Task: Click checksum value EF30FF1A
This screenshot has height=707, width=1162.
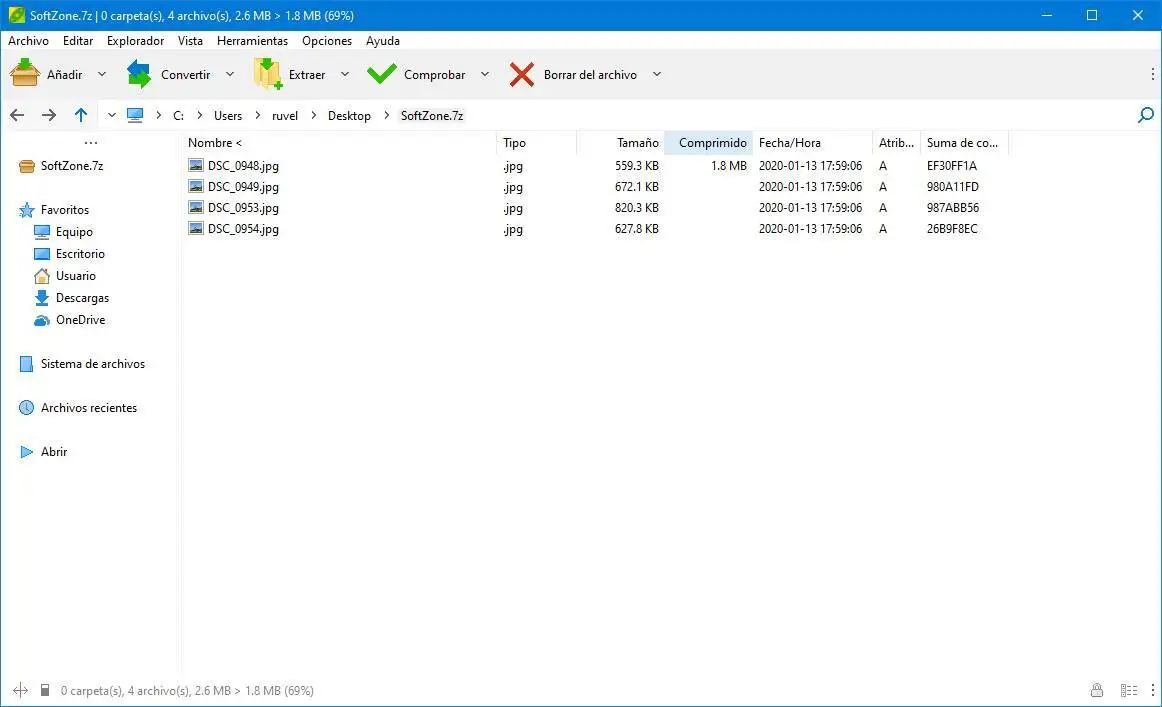Action: coord(952,165)
